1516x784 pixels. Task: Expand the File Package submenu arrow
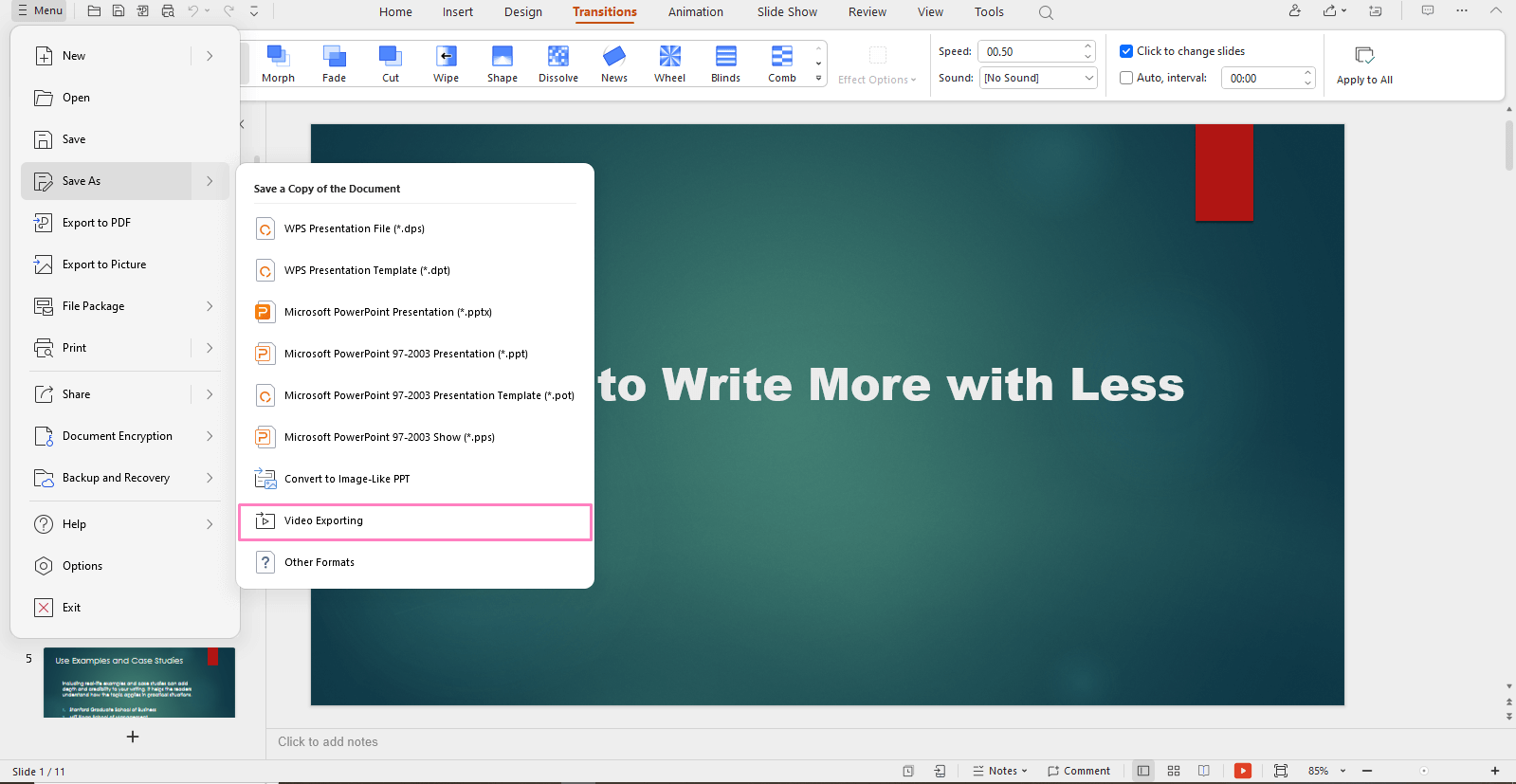click(x=210, y=306)
